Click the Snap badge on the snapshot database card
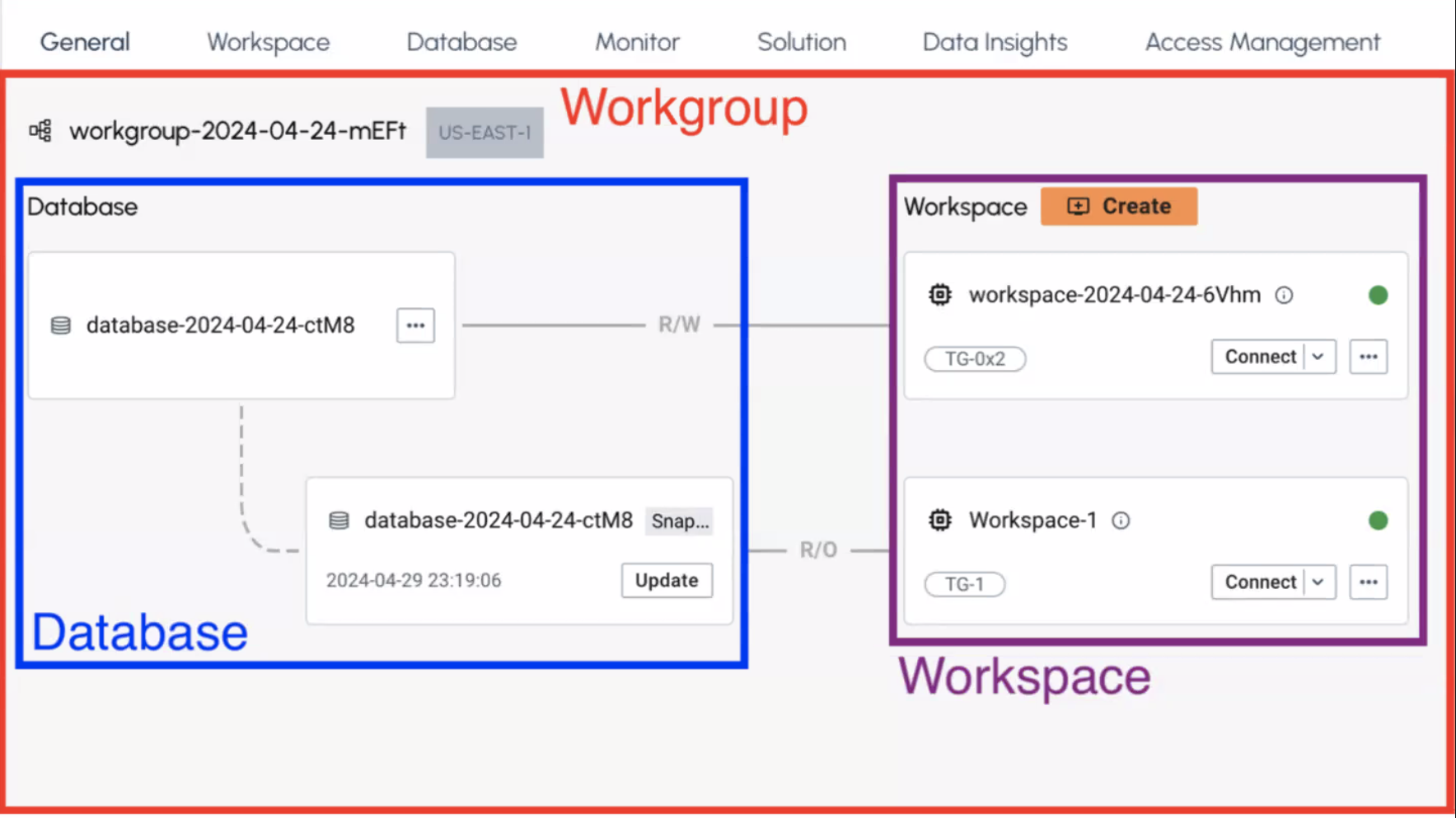 point(679,521)
